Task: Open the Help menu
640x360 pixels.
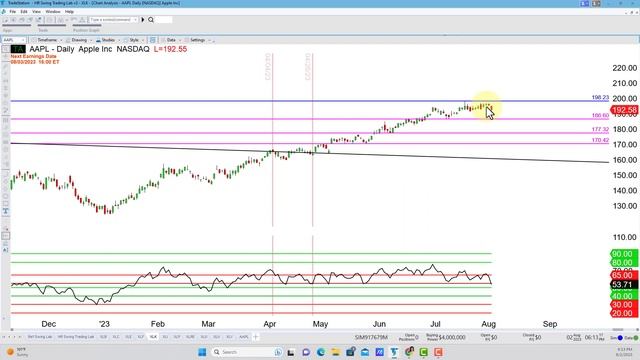Action: coord(69,11)
